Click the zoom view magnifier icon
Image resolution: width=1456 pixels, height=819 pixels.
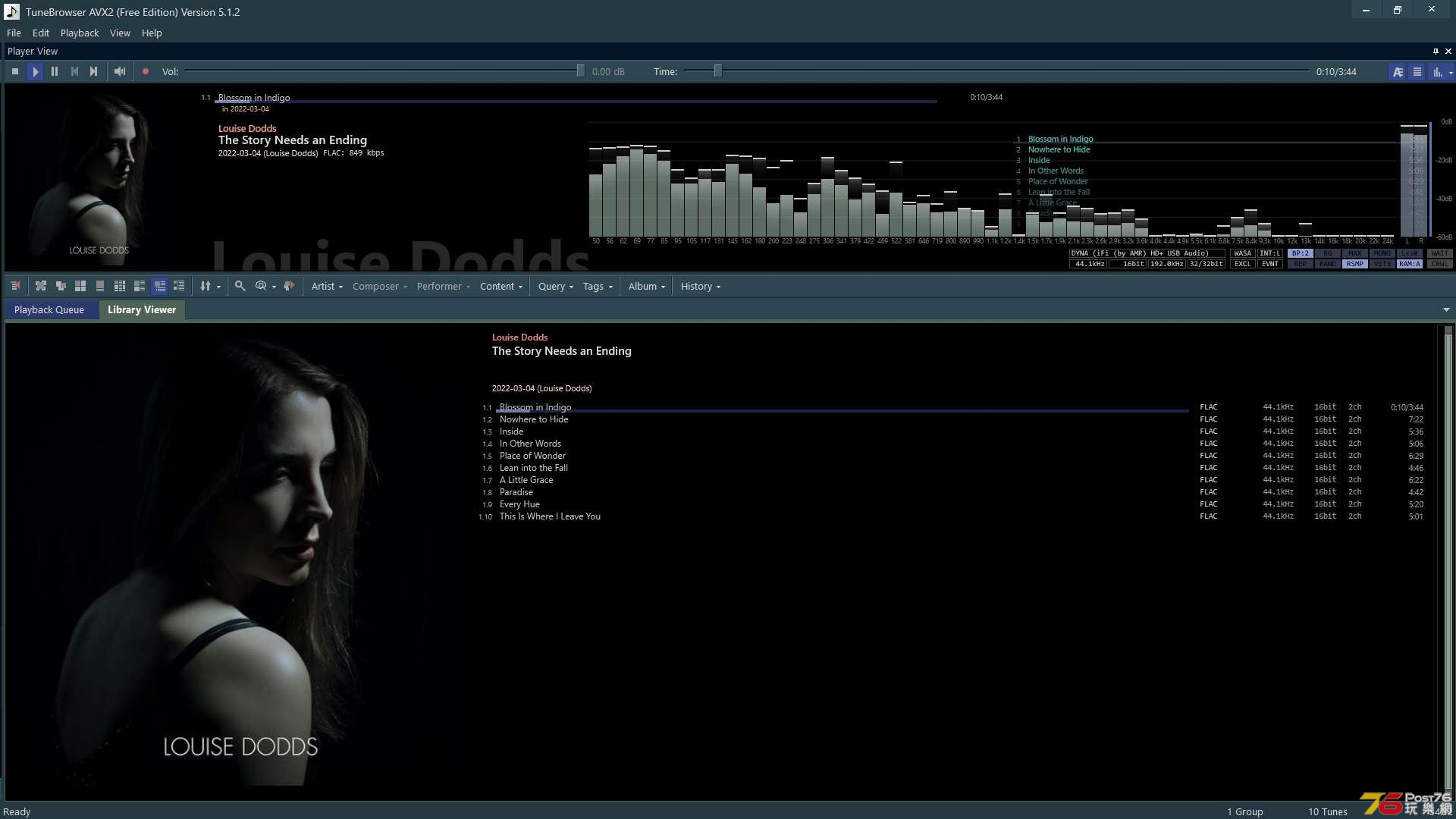point(261,286)
